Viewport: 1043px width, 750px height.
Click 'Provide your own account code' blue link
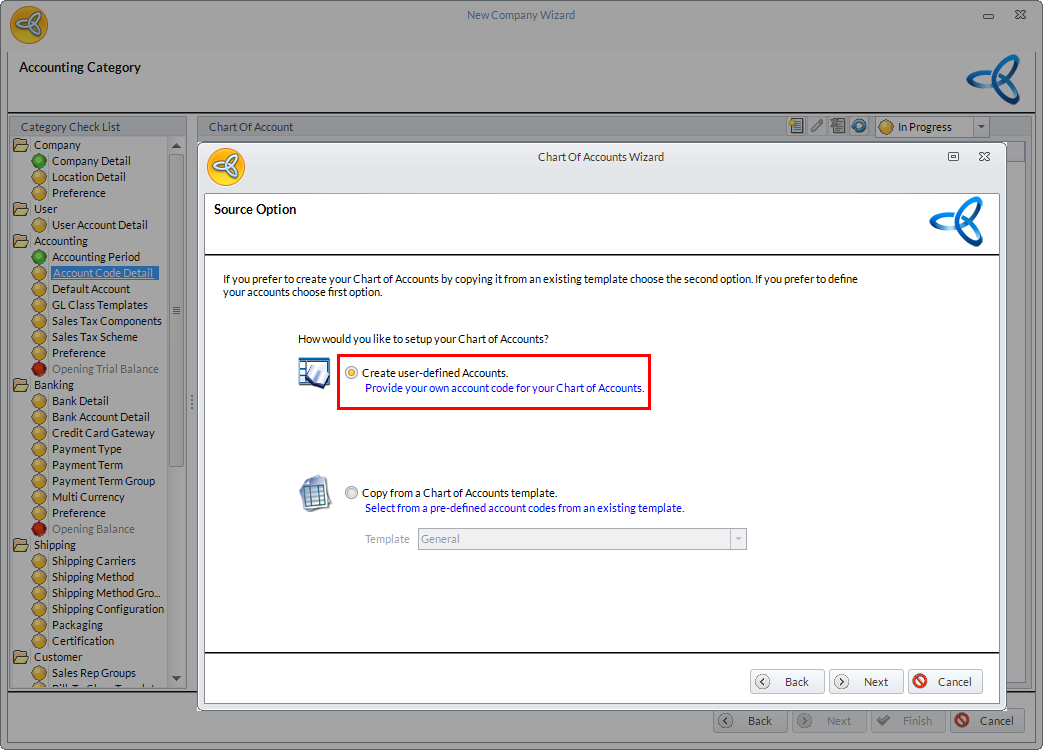tap(504, 388)
